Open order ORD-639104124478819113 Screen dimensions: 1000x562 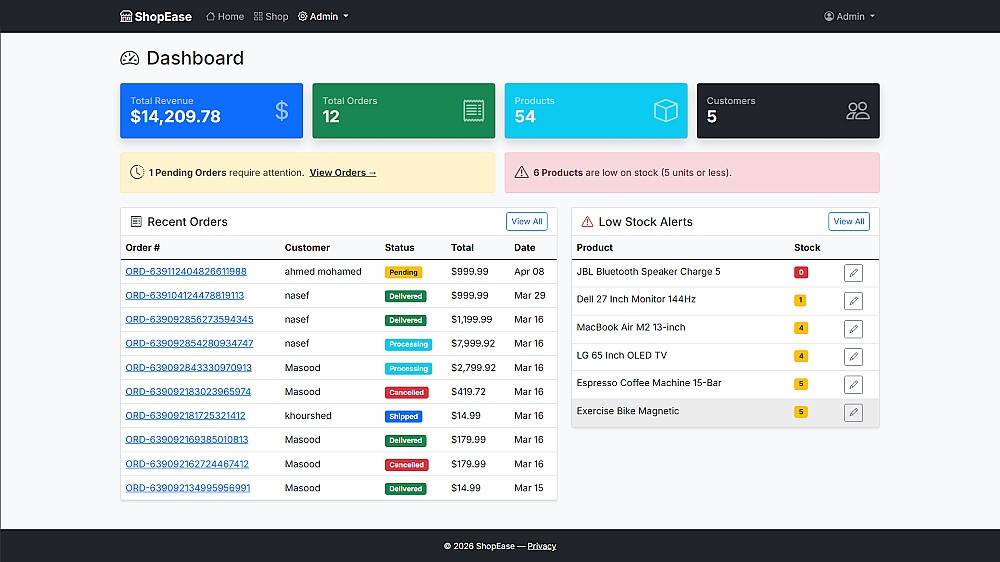click(185, 296)
